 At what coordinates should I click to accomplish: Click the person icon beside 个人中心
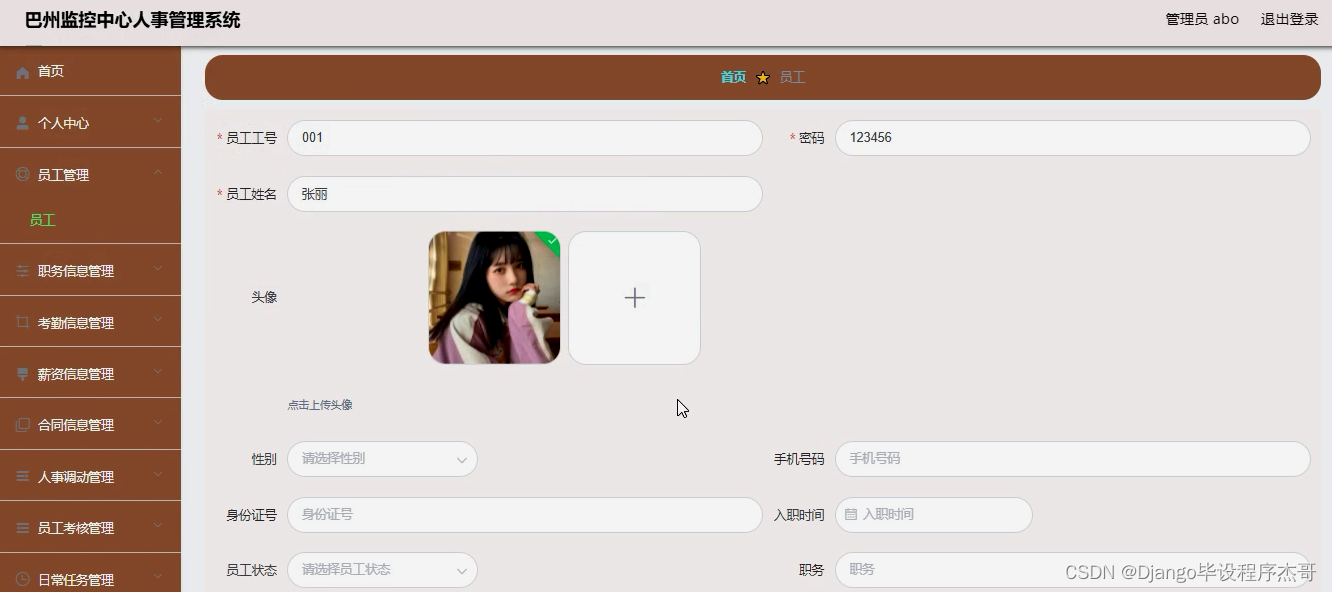point(23,124)
